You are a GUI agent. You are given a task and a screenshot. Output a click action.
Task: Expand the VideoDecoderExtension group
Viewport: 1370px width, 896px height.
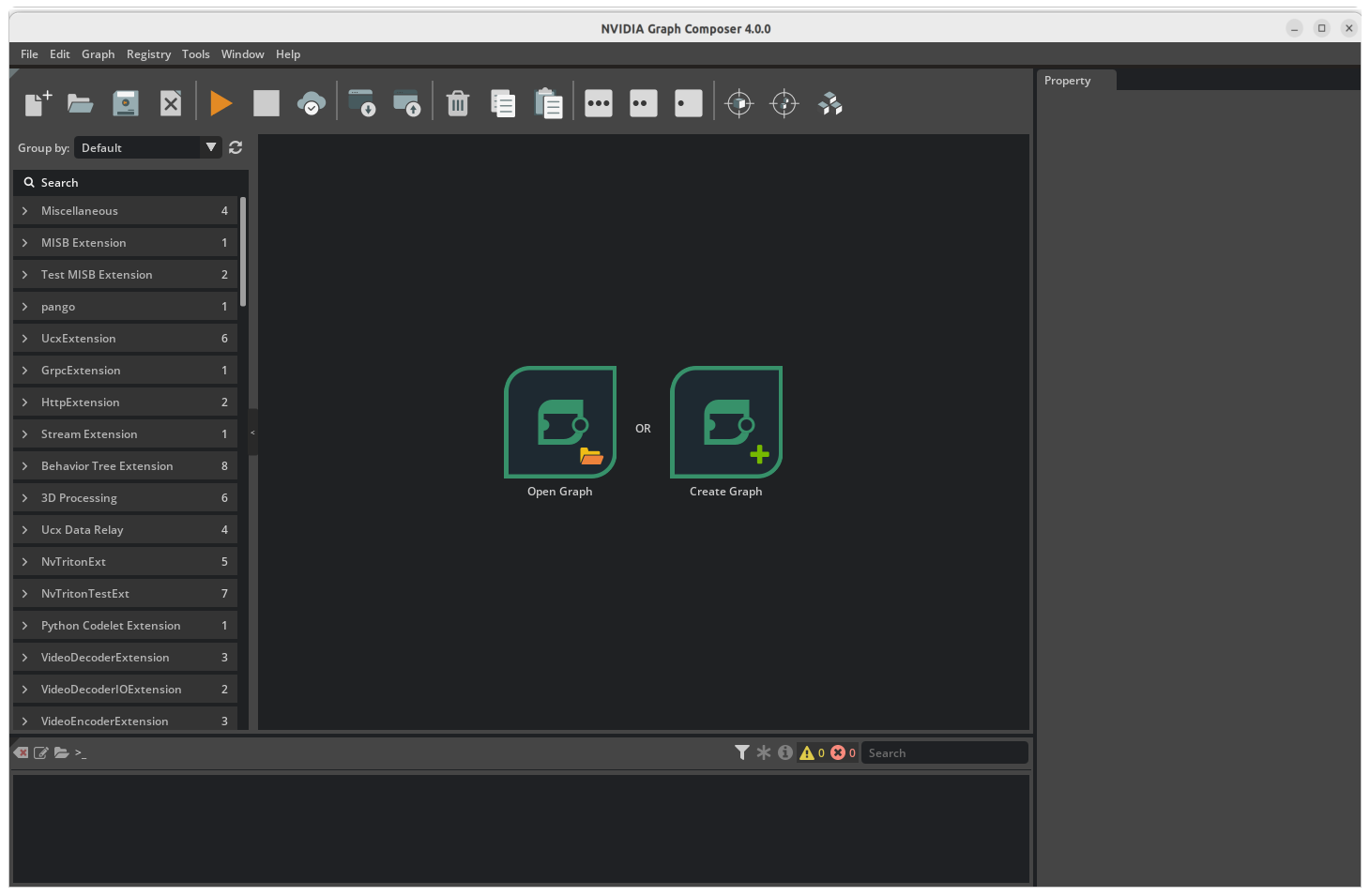tap(125, 658)
